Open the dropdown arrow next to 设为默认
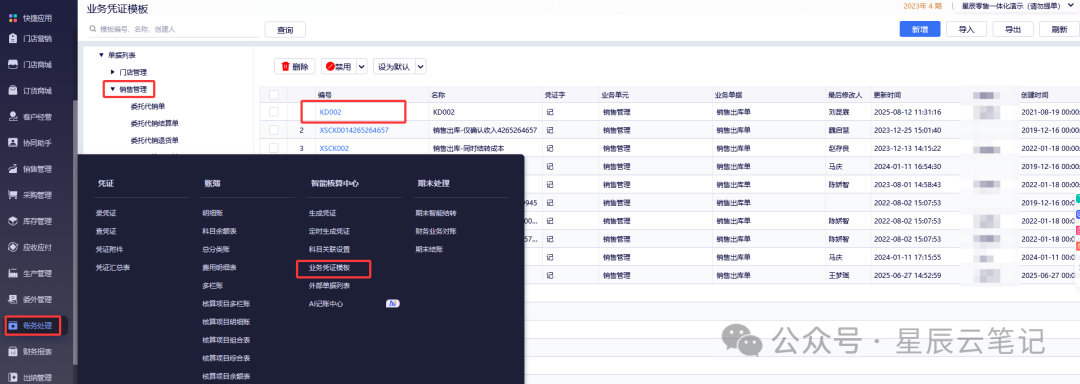 pos(420,67)
